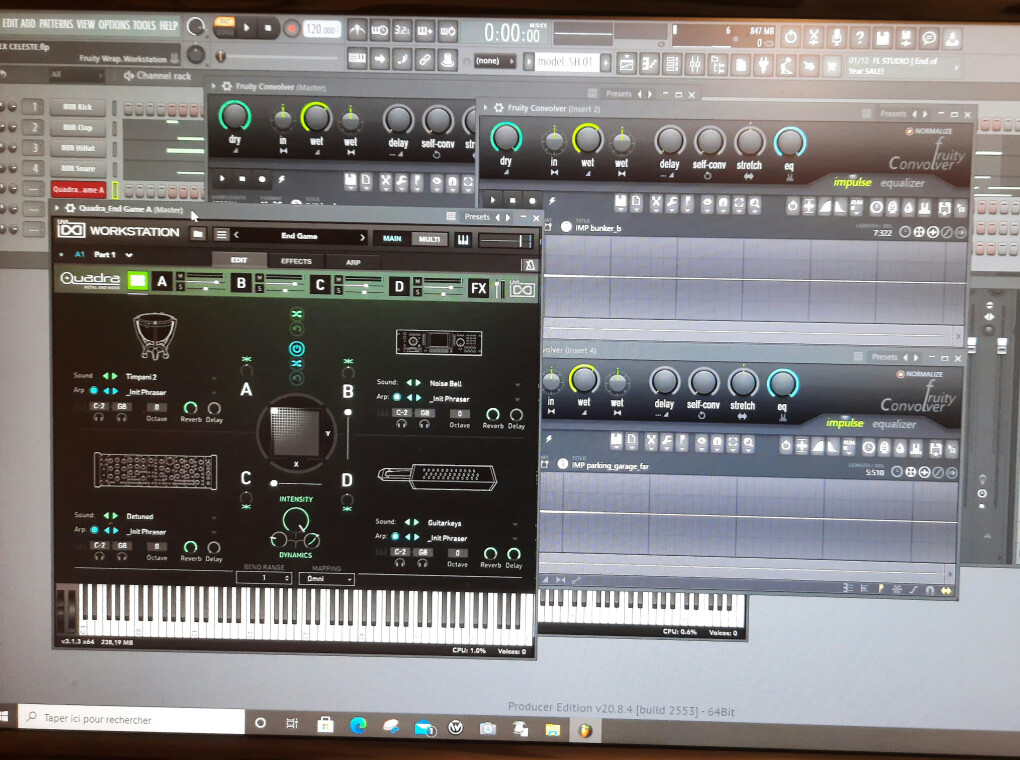
Task: Expand the Fruity Convolver Insert 2 menu arrow
Action: (485, 107)
